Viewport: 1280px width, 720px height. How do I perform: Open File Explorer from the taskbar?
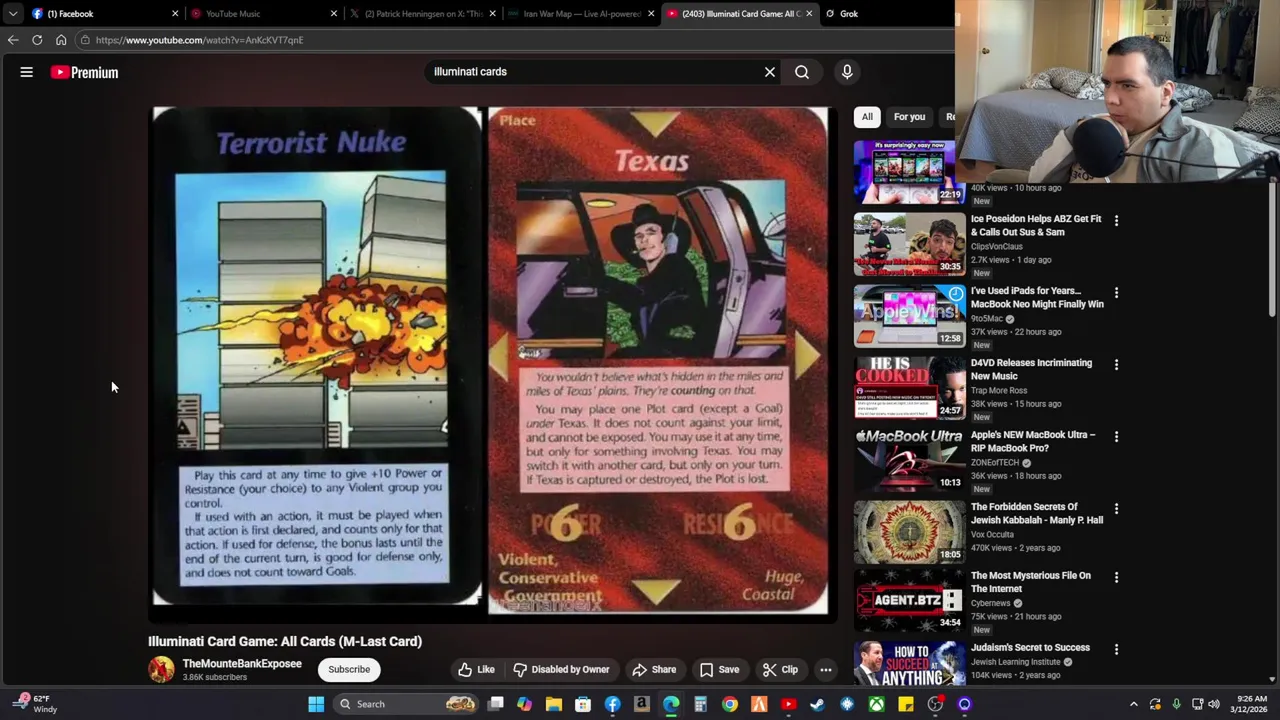pos(554,704)
